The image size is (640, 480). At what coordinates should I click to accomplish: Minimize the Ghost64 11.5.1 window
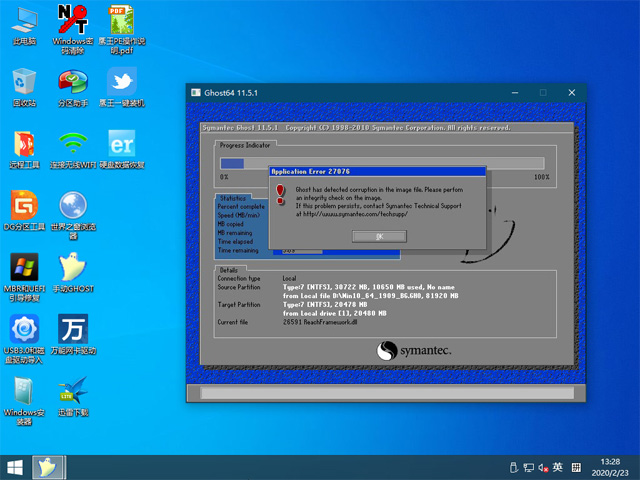click(x=515, y=93)
